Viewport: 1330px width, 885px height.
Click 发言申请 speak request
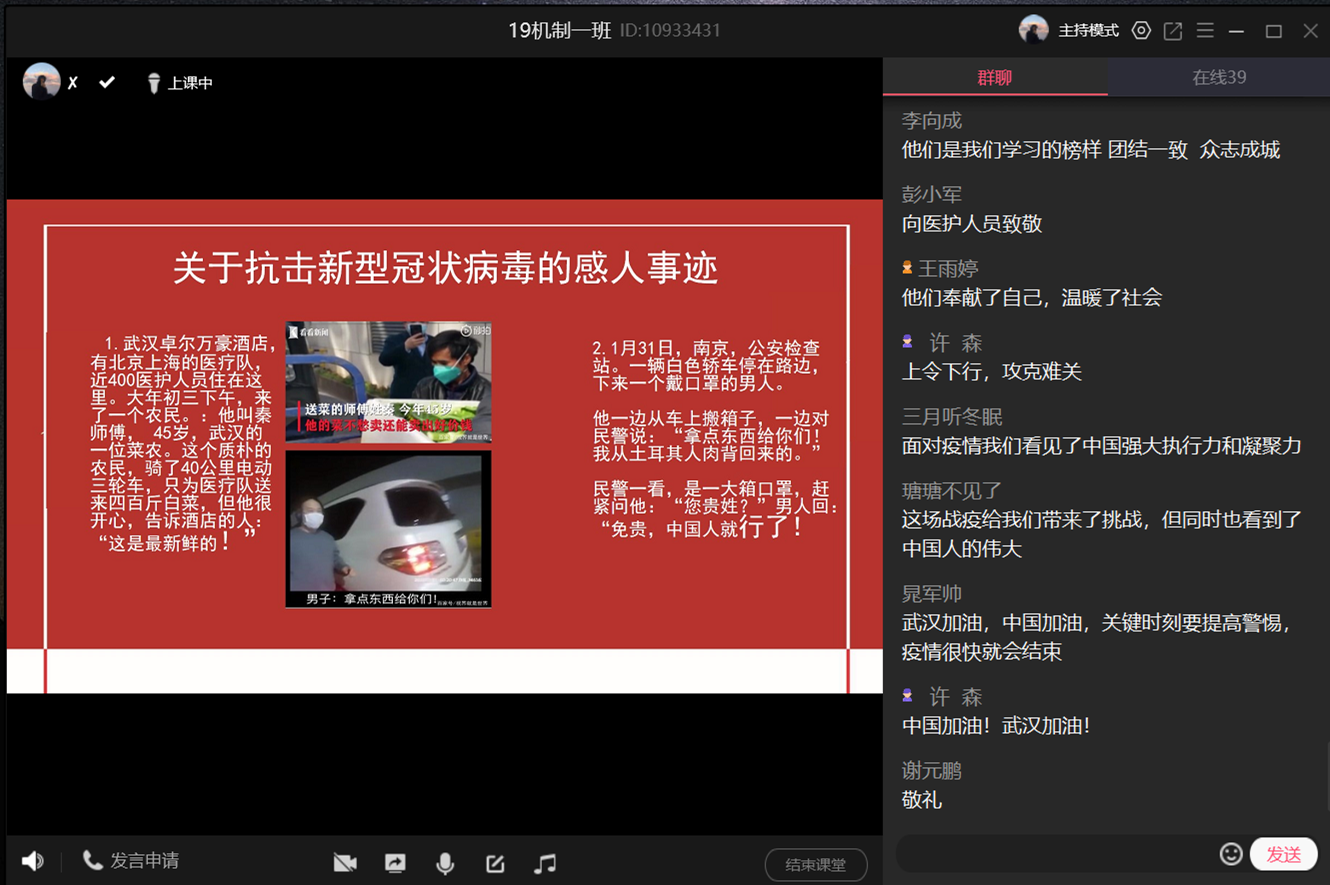coord(131,861)
